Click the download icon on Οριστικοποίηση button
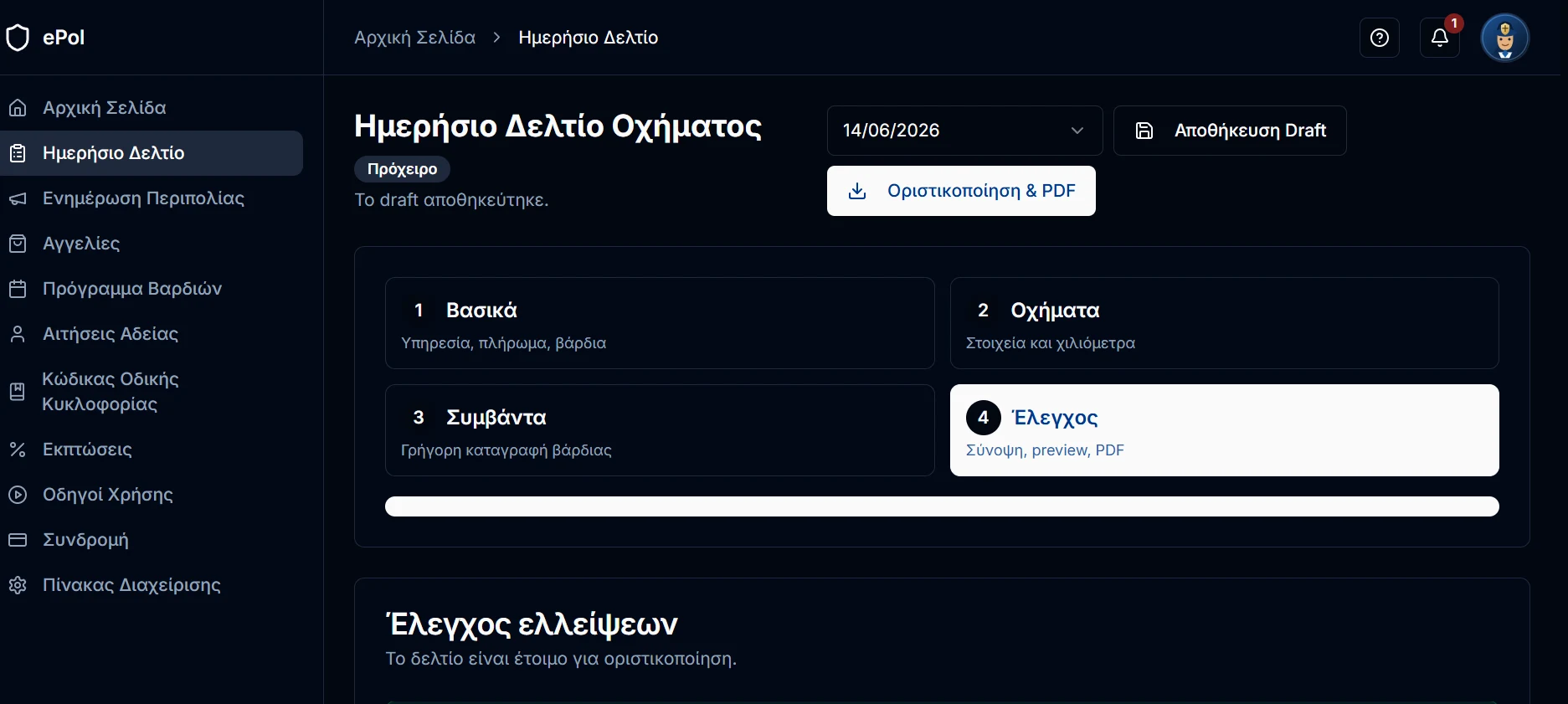The height and width of the screenshot is (704, 1568). tap(857, 191)
